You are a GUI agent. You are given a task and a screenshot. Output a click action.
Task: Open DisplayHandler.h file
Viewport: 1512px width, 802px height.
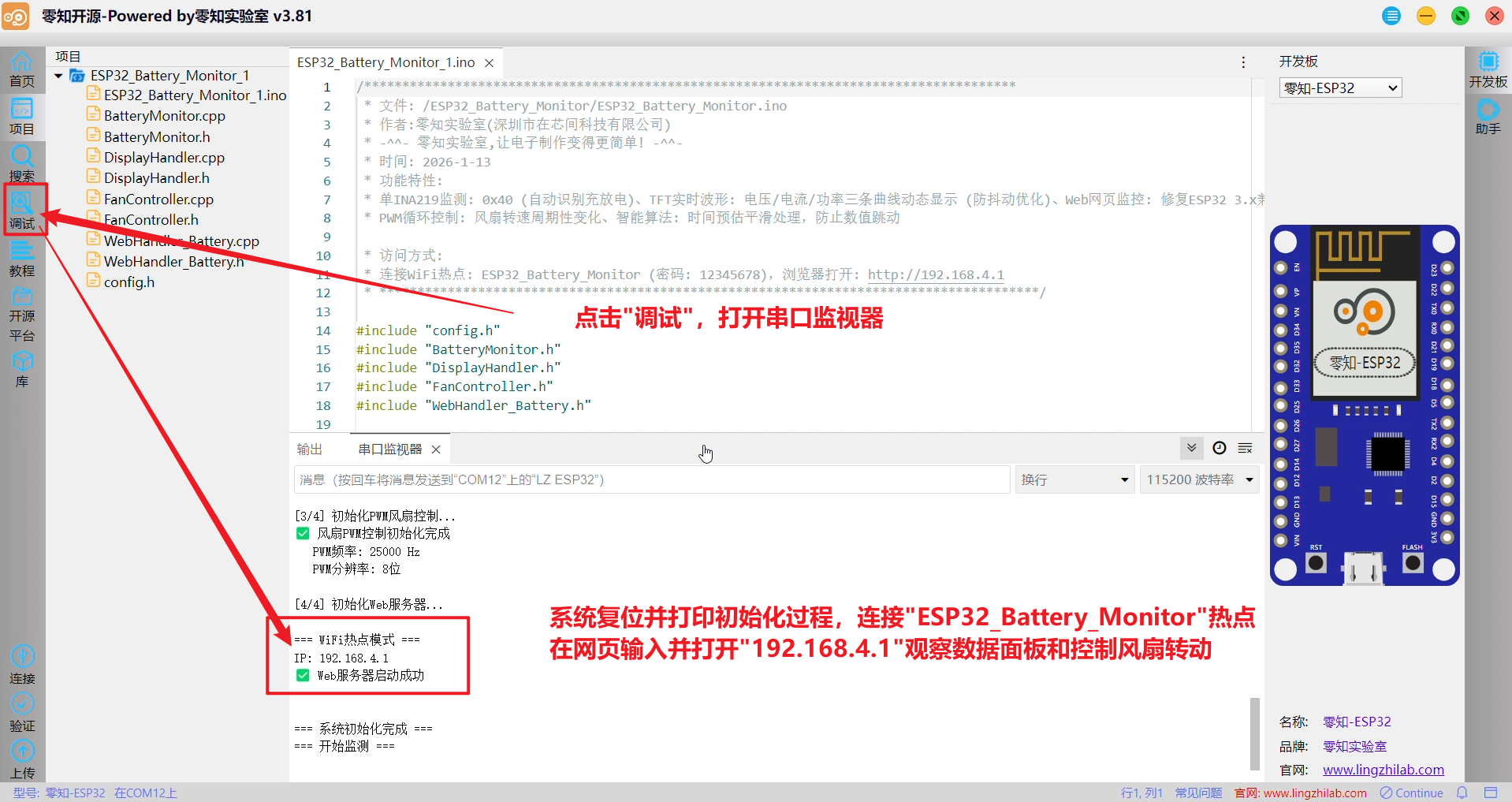click(148, 178)
